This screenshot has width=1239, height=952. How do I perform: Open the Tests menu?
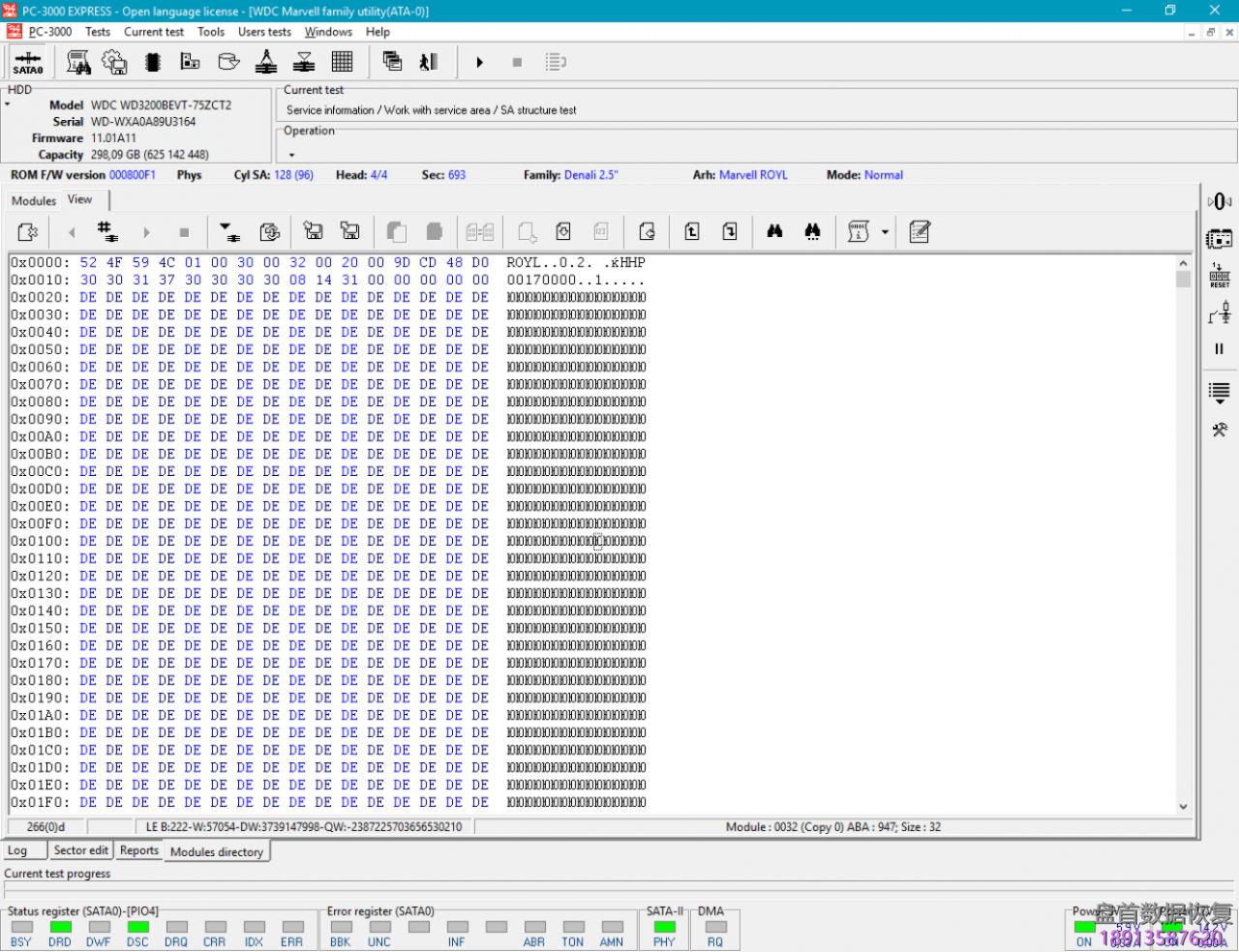[x=98, y=32]
